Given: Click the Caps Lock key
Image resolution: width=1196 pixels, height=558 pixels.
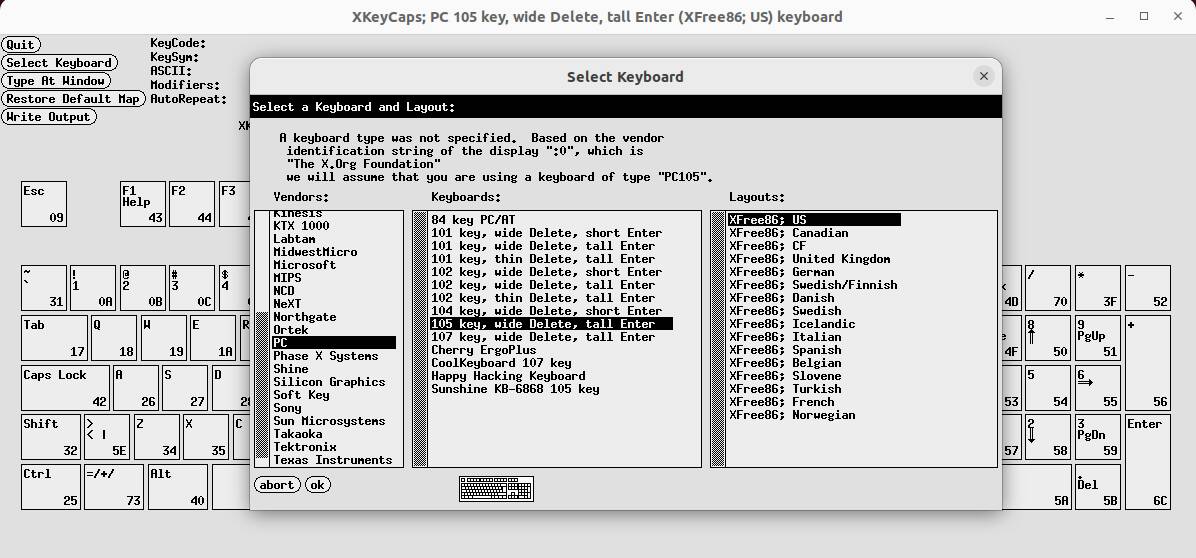Looking at the screenshot, I should point(66,388).
